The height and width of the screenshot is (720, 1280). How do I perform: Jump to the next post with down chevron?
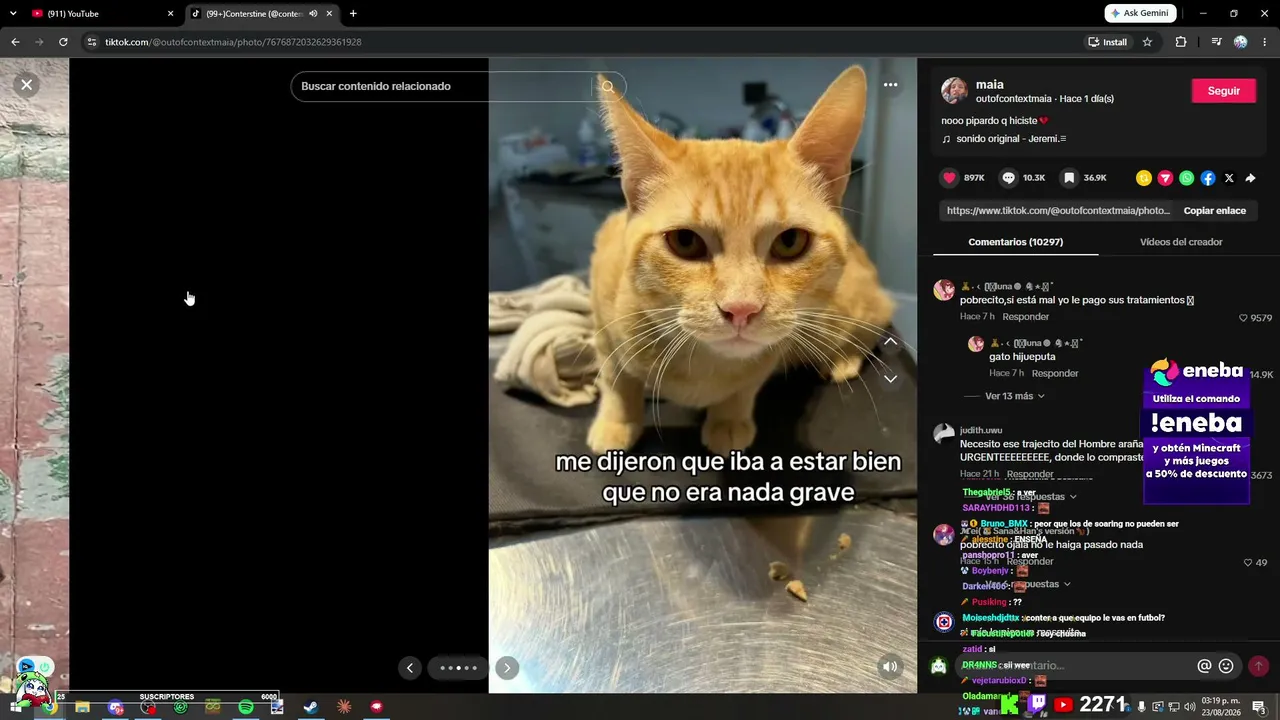click(x=890, y=379)
